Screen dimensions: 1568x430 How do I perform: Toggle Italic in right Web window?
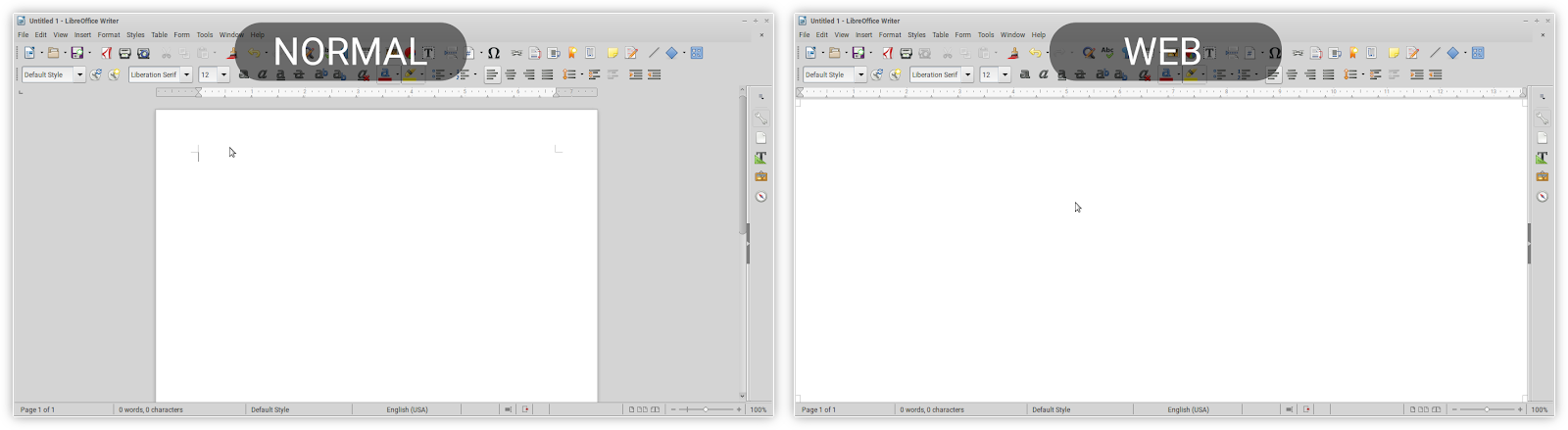[x=1044, y=74]
